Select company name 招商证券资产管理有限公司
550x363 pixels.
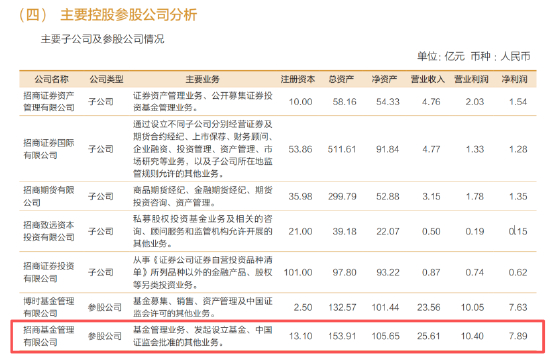point(49,101)
